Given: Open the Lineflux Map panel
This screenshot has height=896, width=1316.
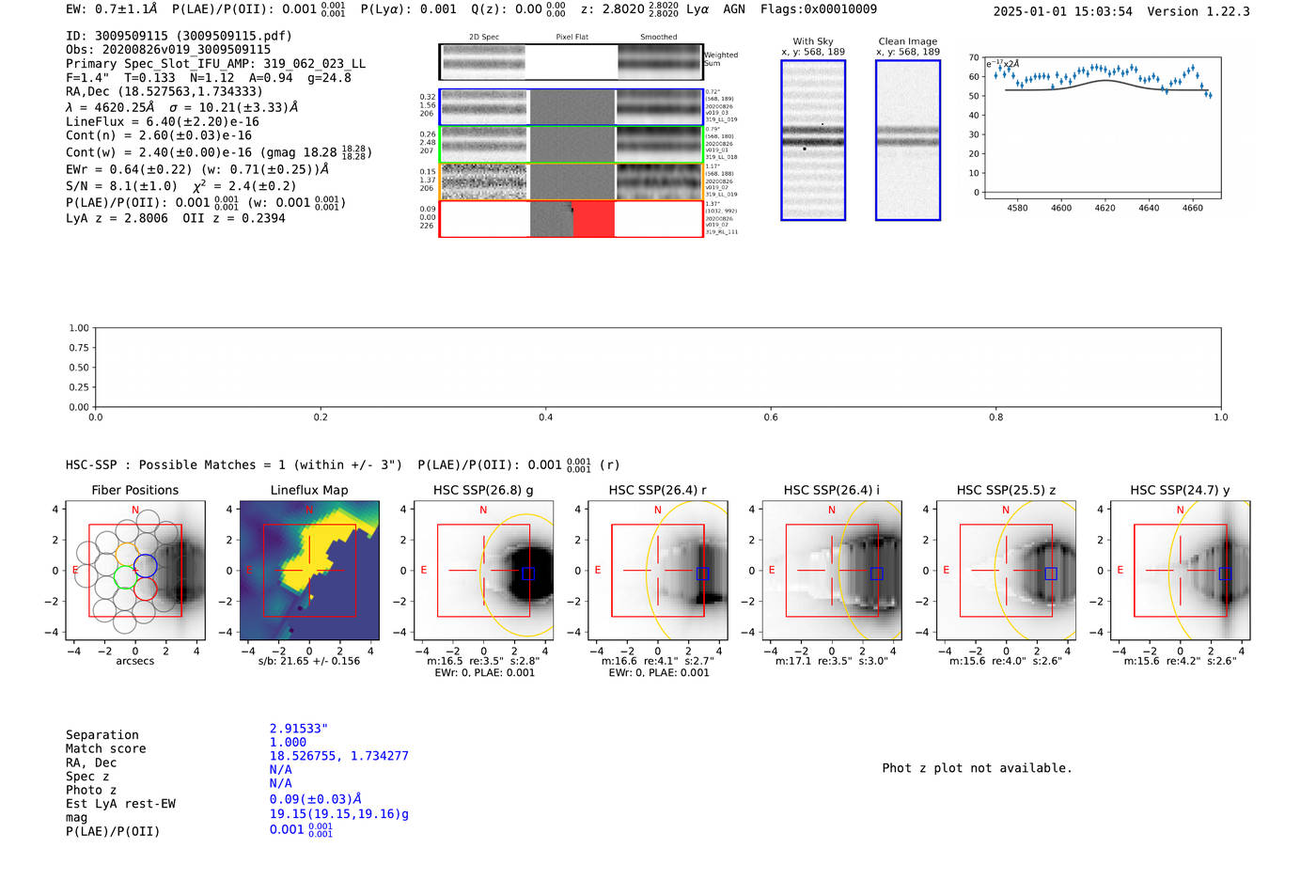Looking at the screenshot, I should [309, 571].
